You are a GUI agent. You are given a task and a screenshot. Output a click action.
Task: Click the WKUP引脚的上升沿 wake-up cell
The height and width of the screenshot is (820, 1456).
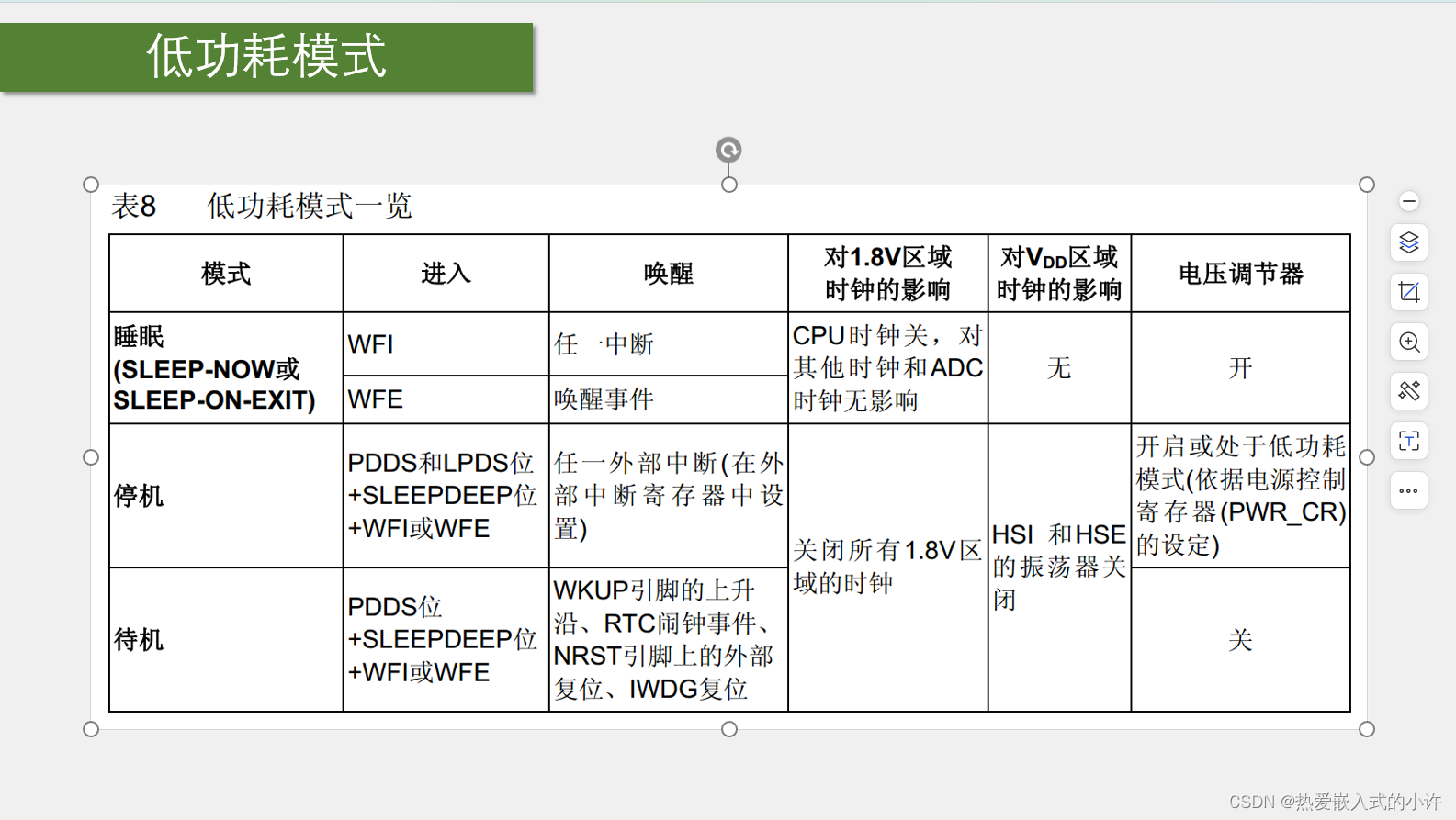tap(669, 640)
